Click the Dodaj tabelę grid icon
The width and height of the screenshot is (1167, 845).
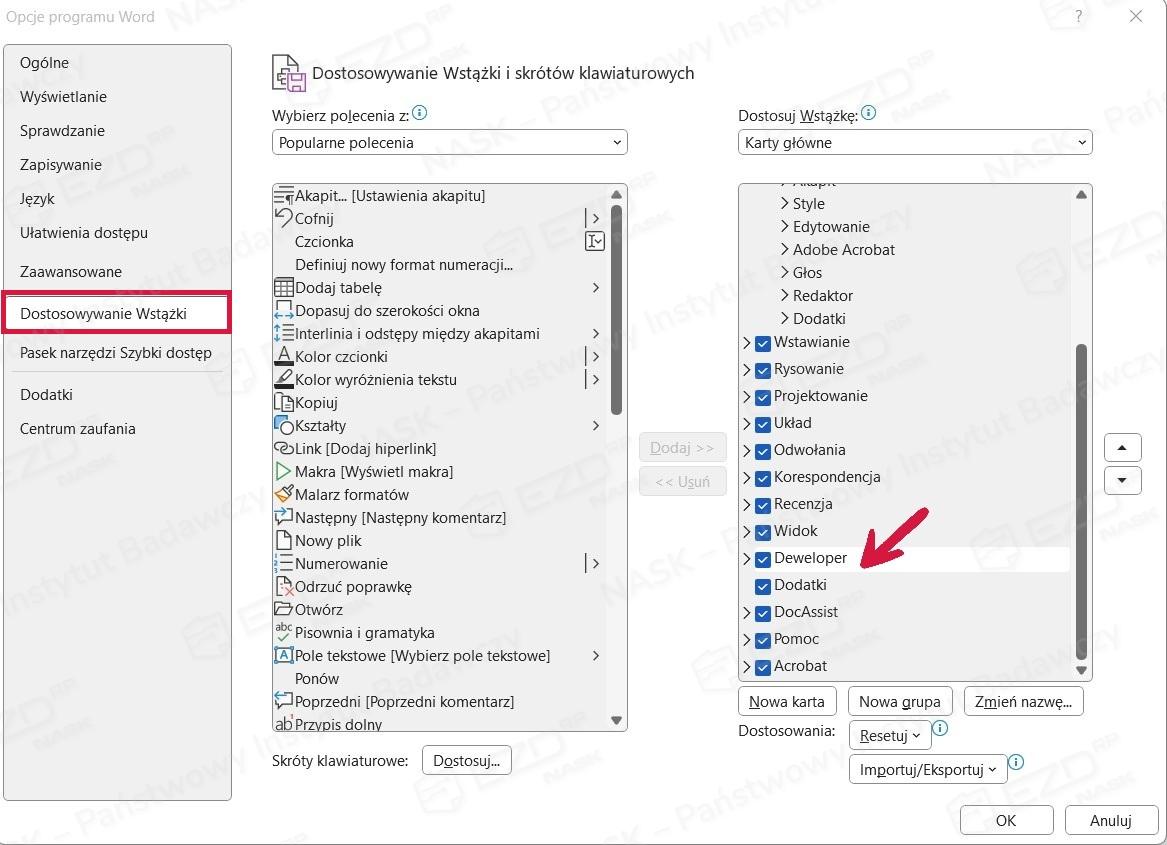(x=283, y=288)
